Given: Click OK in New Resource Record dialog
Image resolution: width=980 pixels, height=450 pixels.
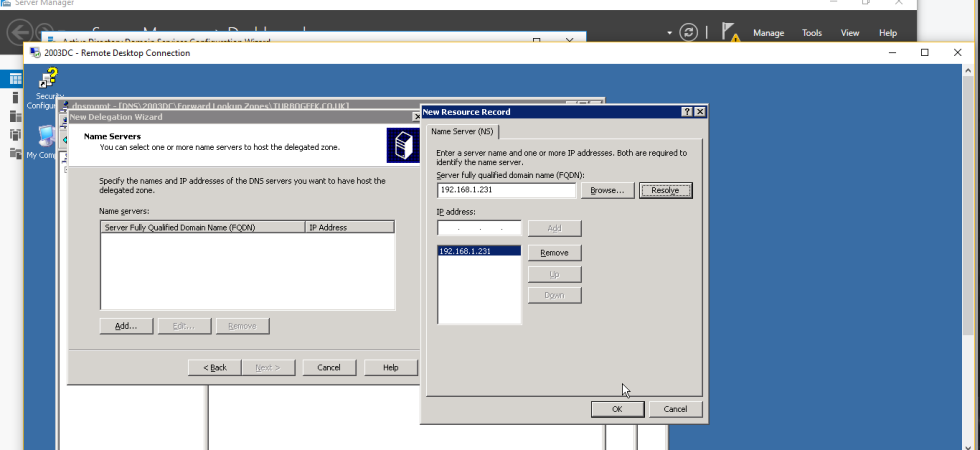Looking at the screenshot, I should coord(618,409).
